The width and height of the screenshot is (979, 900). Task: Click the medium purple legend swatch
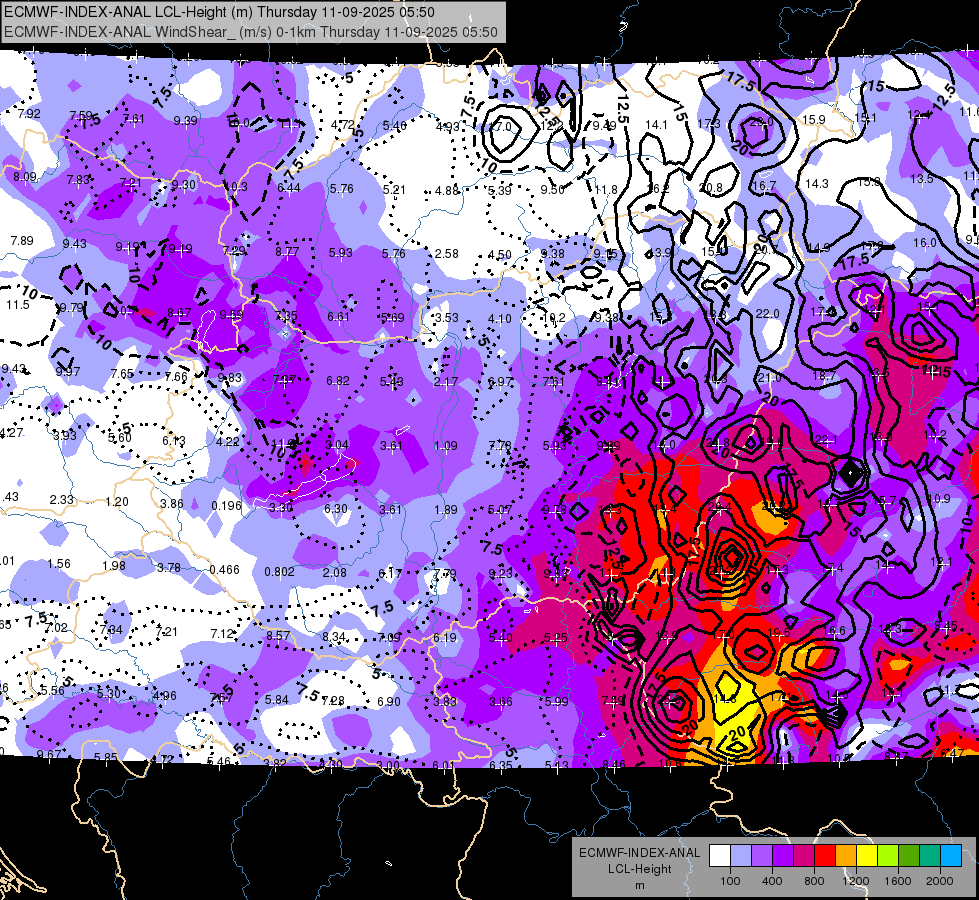point(762,856)
